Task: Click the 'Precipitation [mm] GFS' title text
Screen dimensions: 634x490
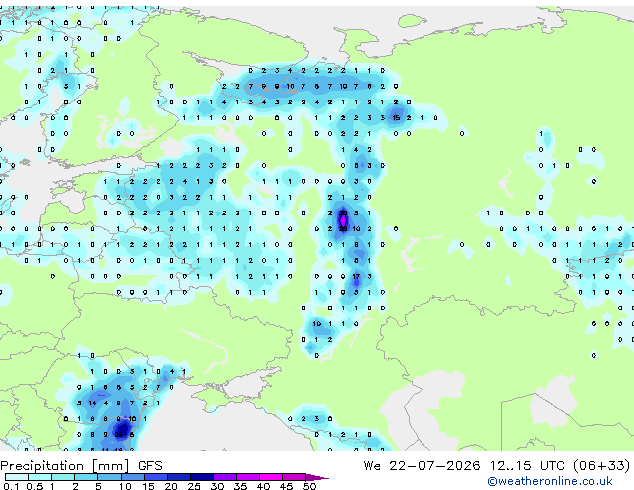Action: tap(81, 466)
